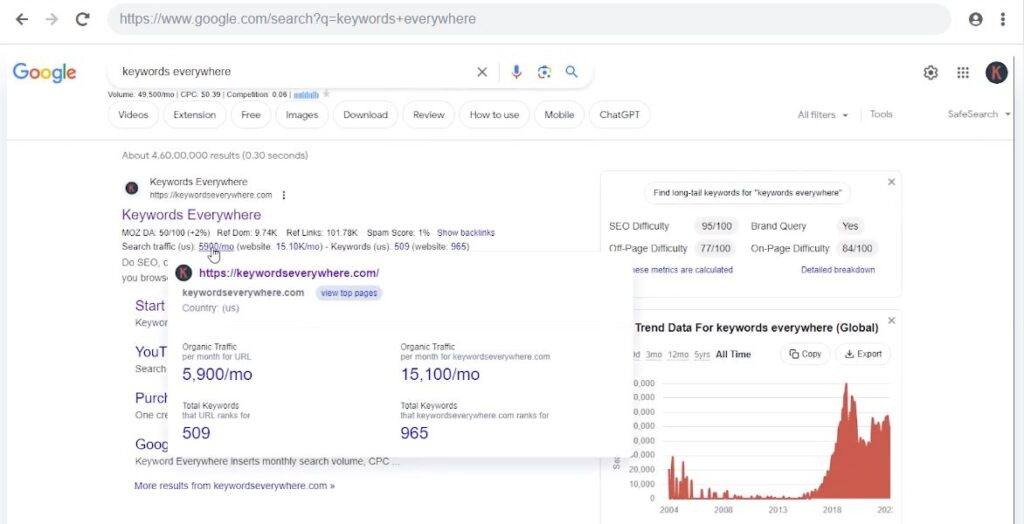Select the Free filter chip
The width and height of the screenshot is (1024, 524).
[x=251, y=115]
